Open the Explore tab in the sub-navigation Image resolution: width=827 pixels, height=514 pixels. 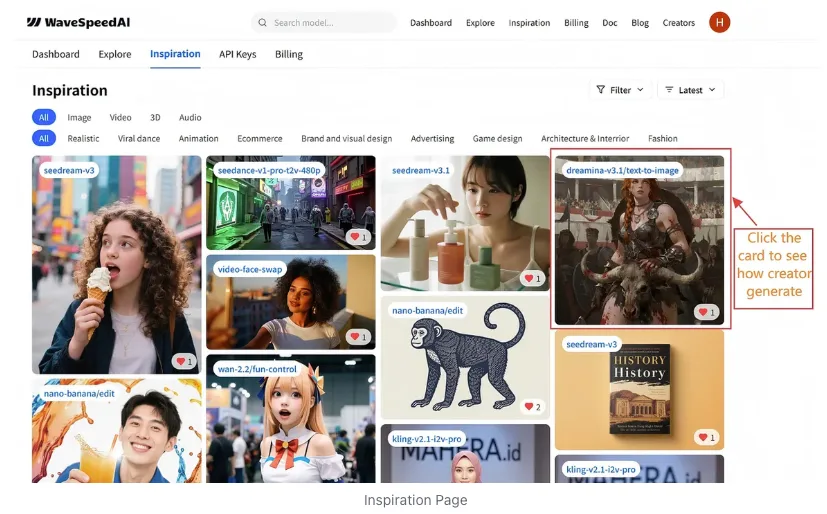(114, 54)
